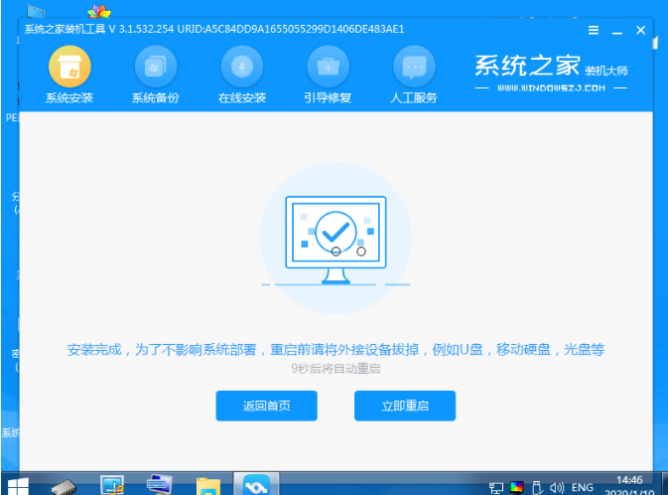Open File Explorer folder in taskbar

coord(208,486)
